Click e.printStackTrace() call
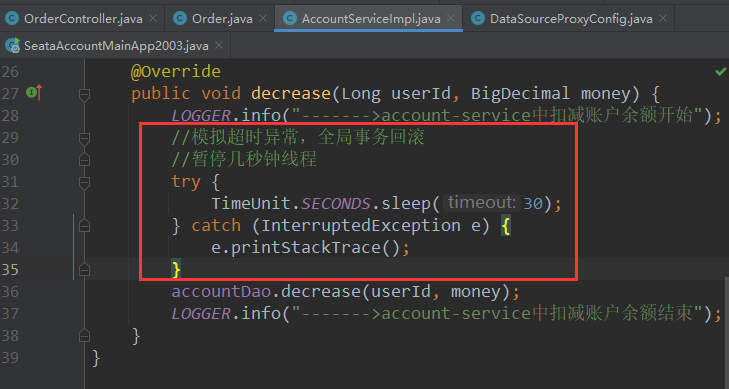The width and height of the screenshot is (729, 389). pyautogui.click(x=305, y=247)
